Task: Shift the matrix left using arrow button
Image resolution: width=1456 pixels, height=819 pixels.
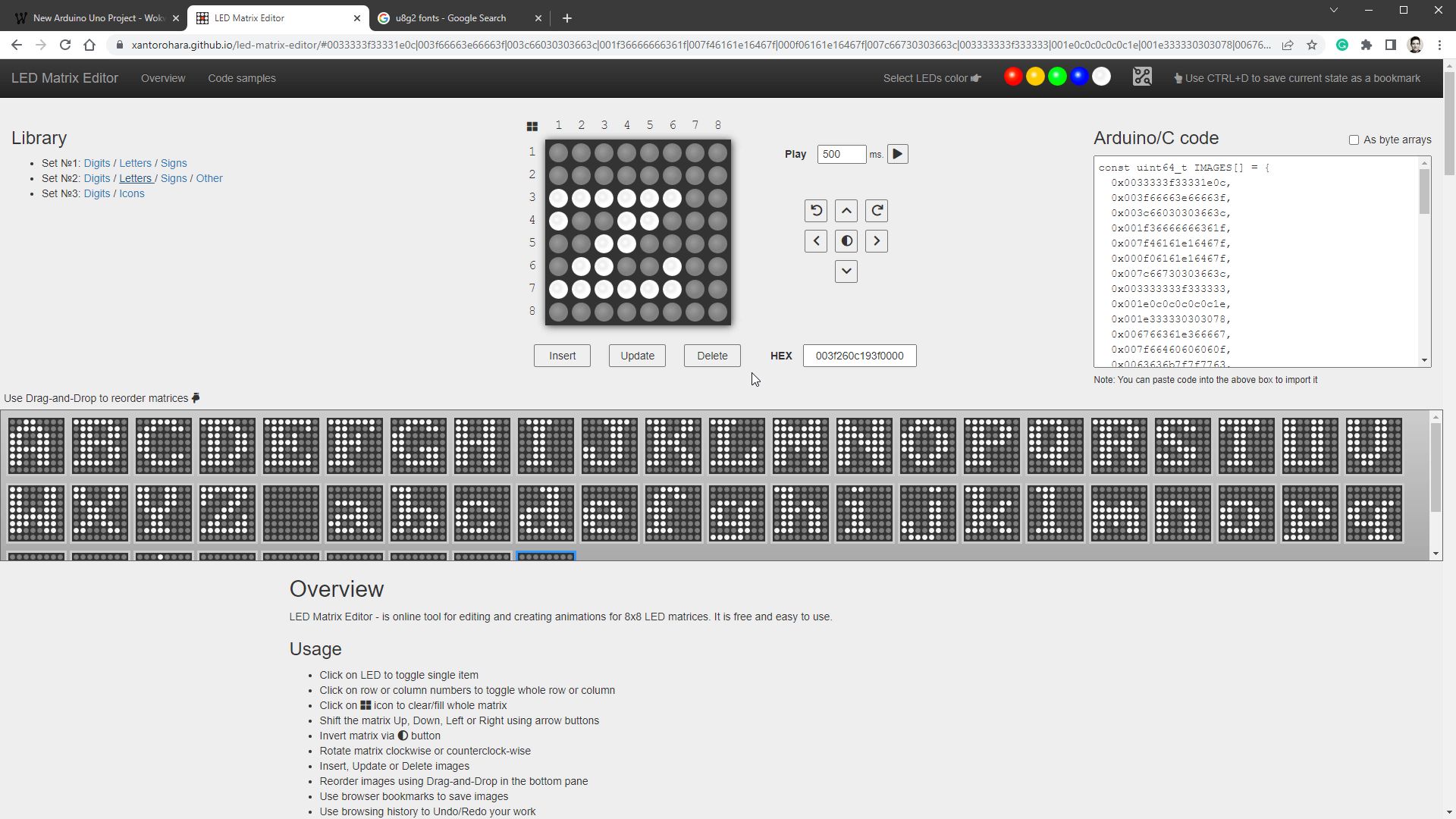Action: click(815, 240)
